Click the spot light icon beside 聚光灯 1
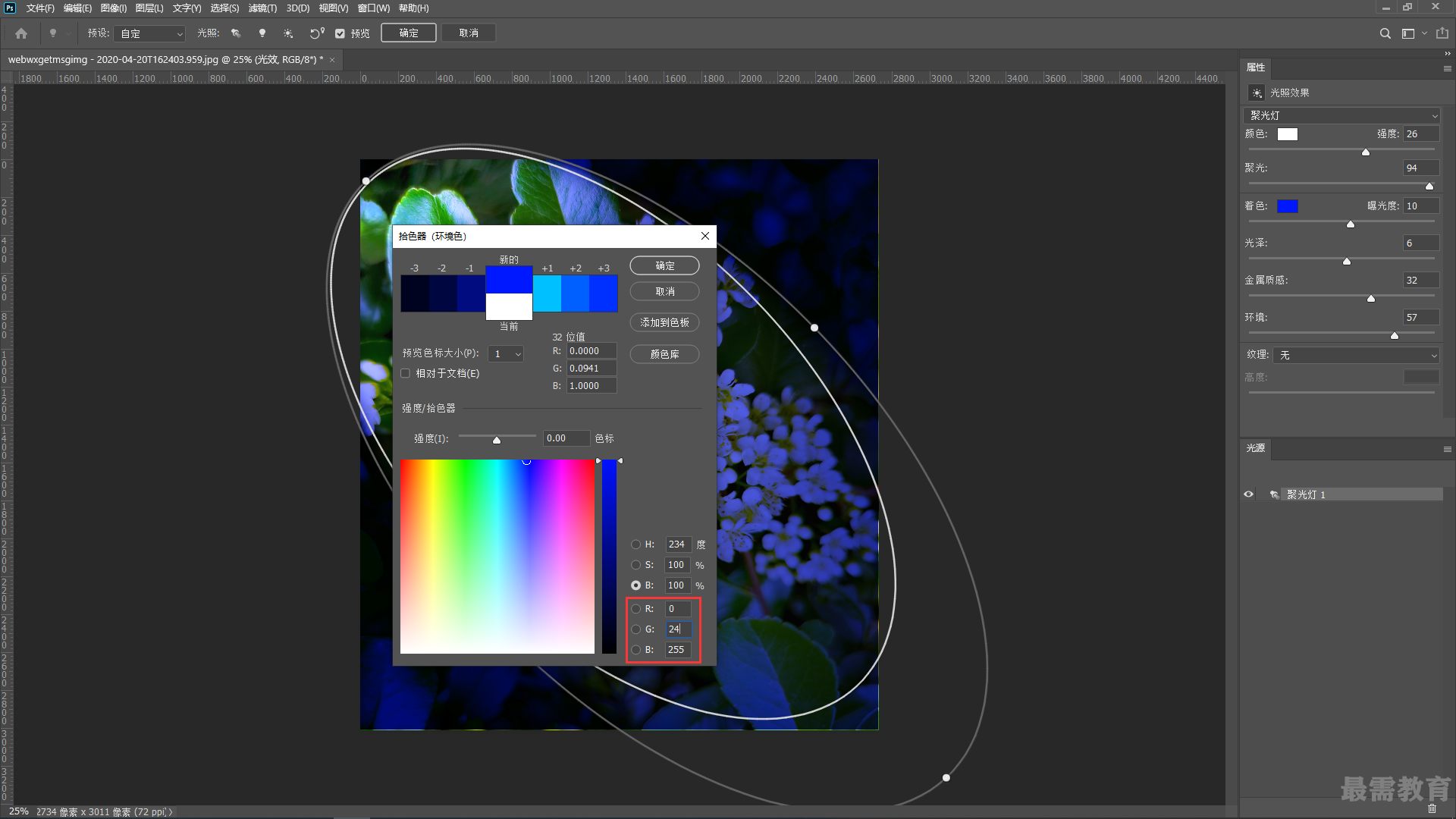The width and height of the screenshot is (1456, 819). point(1274,494)
